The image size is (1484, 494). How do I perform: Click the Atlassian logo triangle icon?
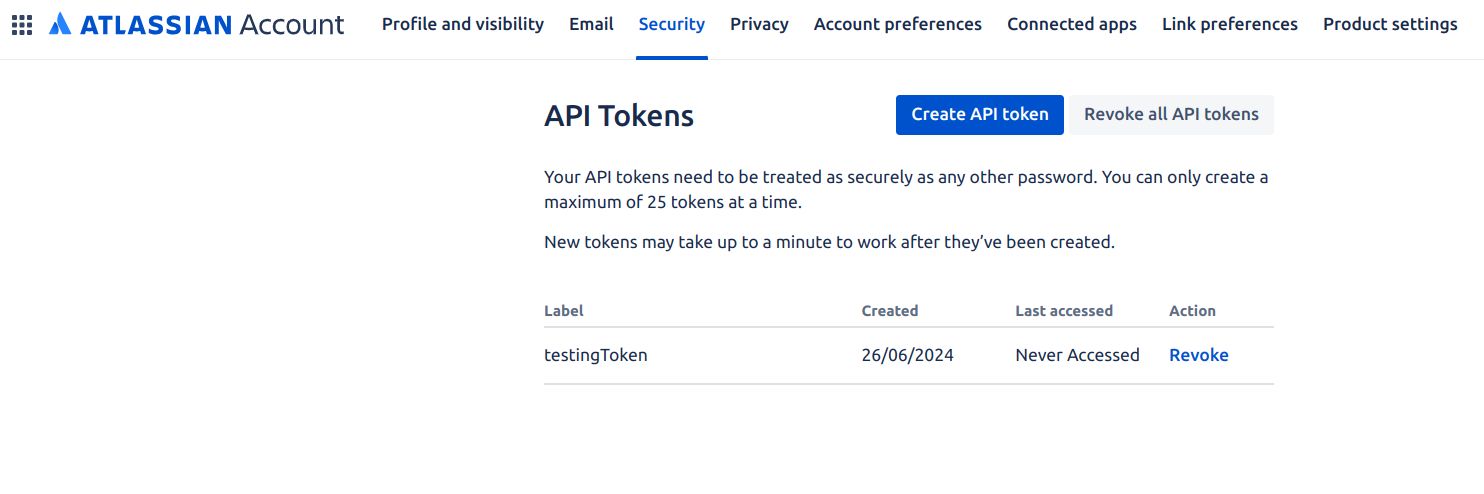[60, 25]
